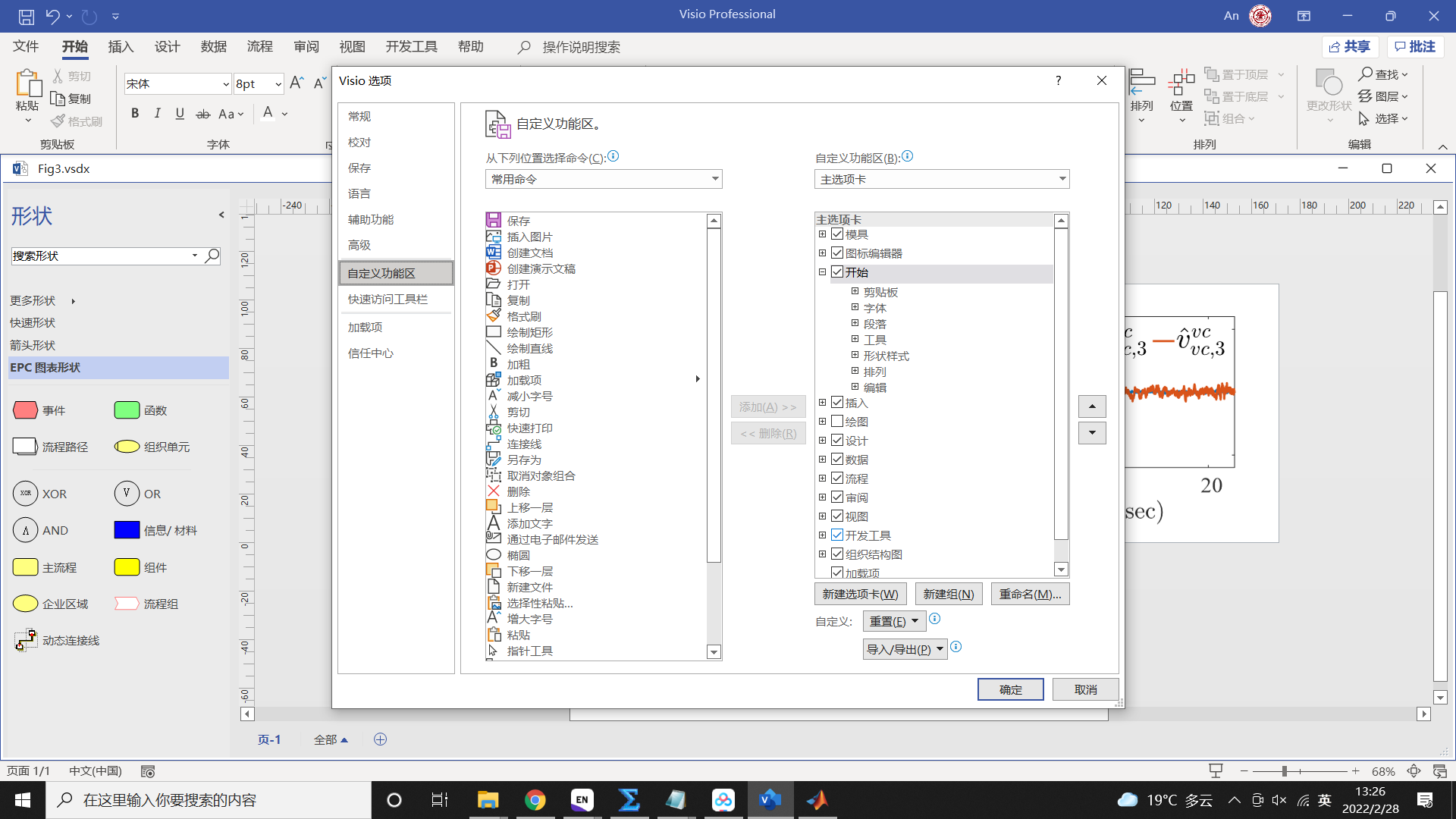Open the 高级 options category
The width and height of the screenshot is (1456, 819).
coord(396,245)
